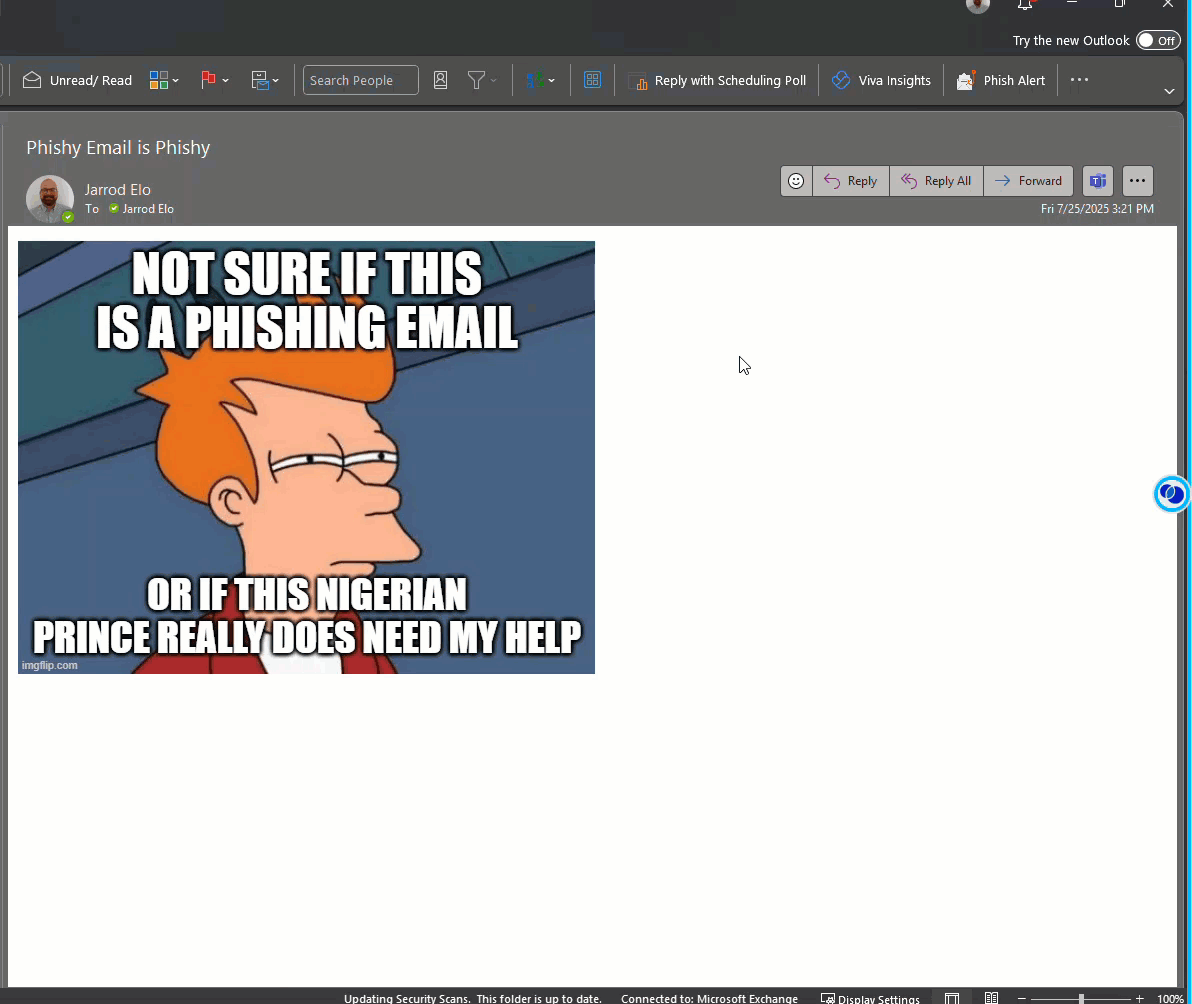Add a reaction with the smiley icon
Viewport: 1192px width, 1004px height.
pos(796,181)
